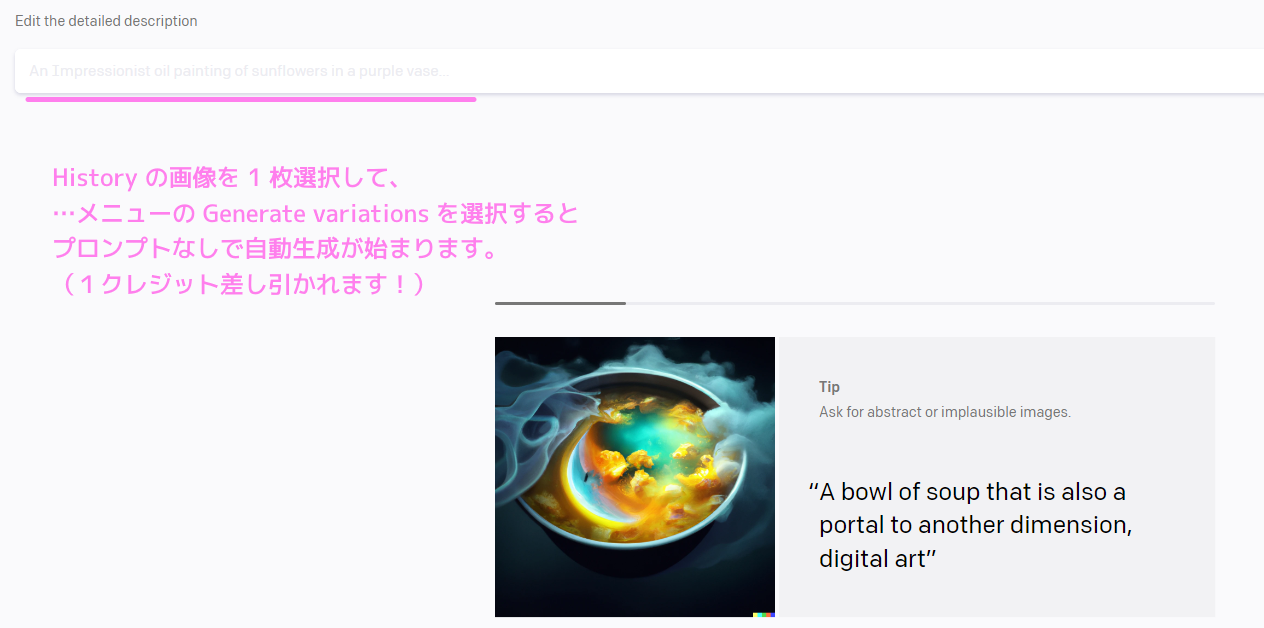Click the "portal to another dimension," line

[x=975, y=525]
